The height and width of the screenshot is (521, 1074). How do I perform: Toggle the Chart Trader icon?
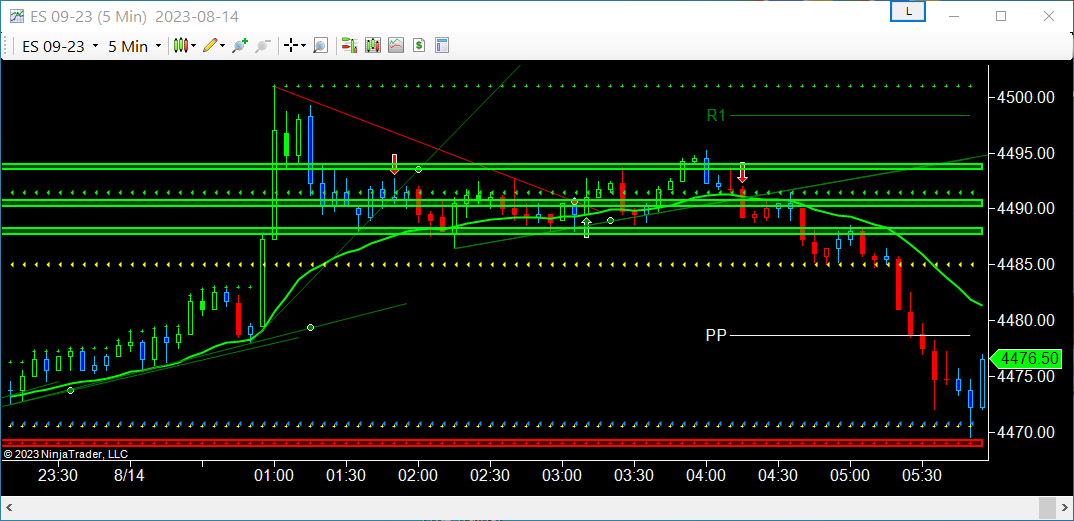tap(349, 46)
